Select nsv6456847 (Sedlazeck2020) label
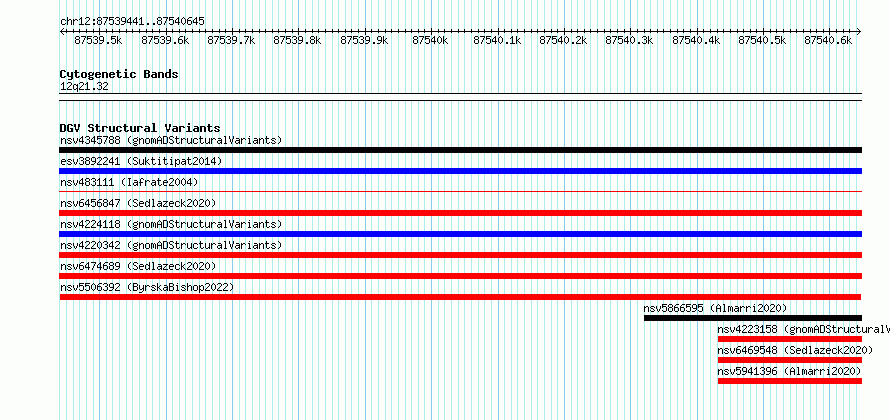 coord(138,203)
